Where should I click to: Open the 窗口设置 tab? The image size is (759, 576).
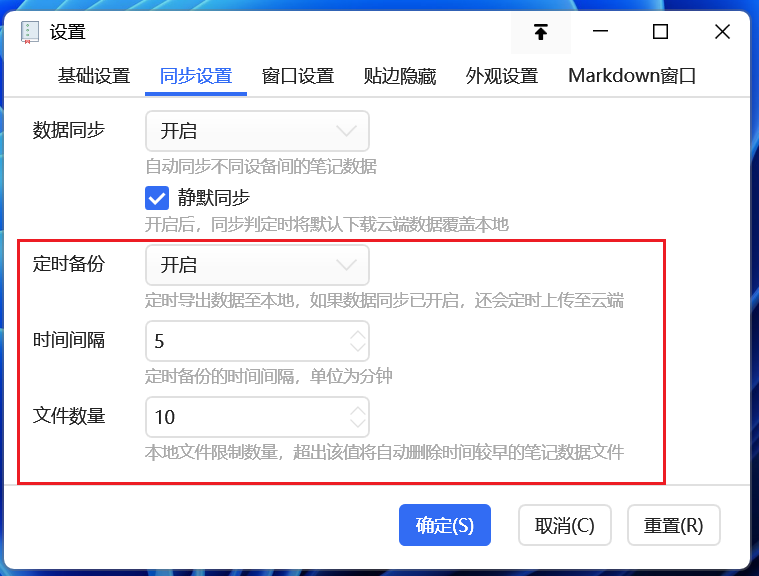(x=298, y=76)
